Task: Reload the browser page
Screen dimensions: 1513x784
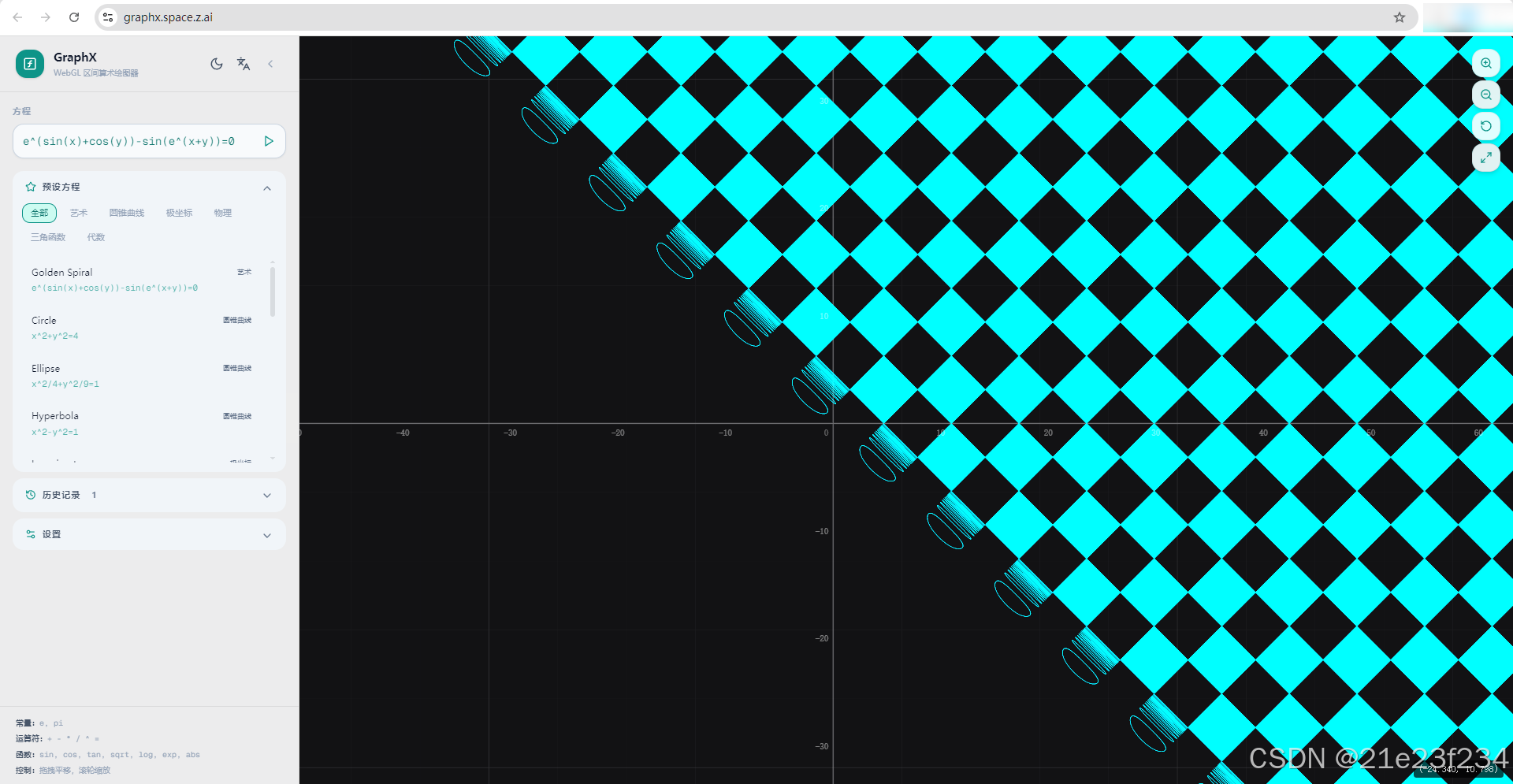Action: [74, 17]
